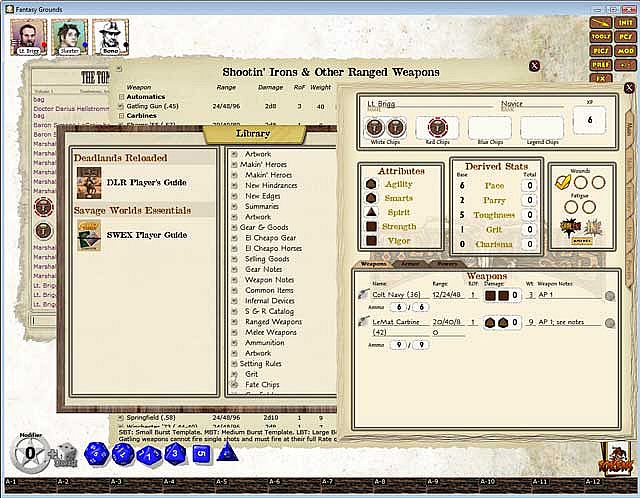This screenshot has height=498, width=640.
Task: Pick the blue d20 die
Action: coord(96,454)
